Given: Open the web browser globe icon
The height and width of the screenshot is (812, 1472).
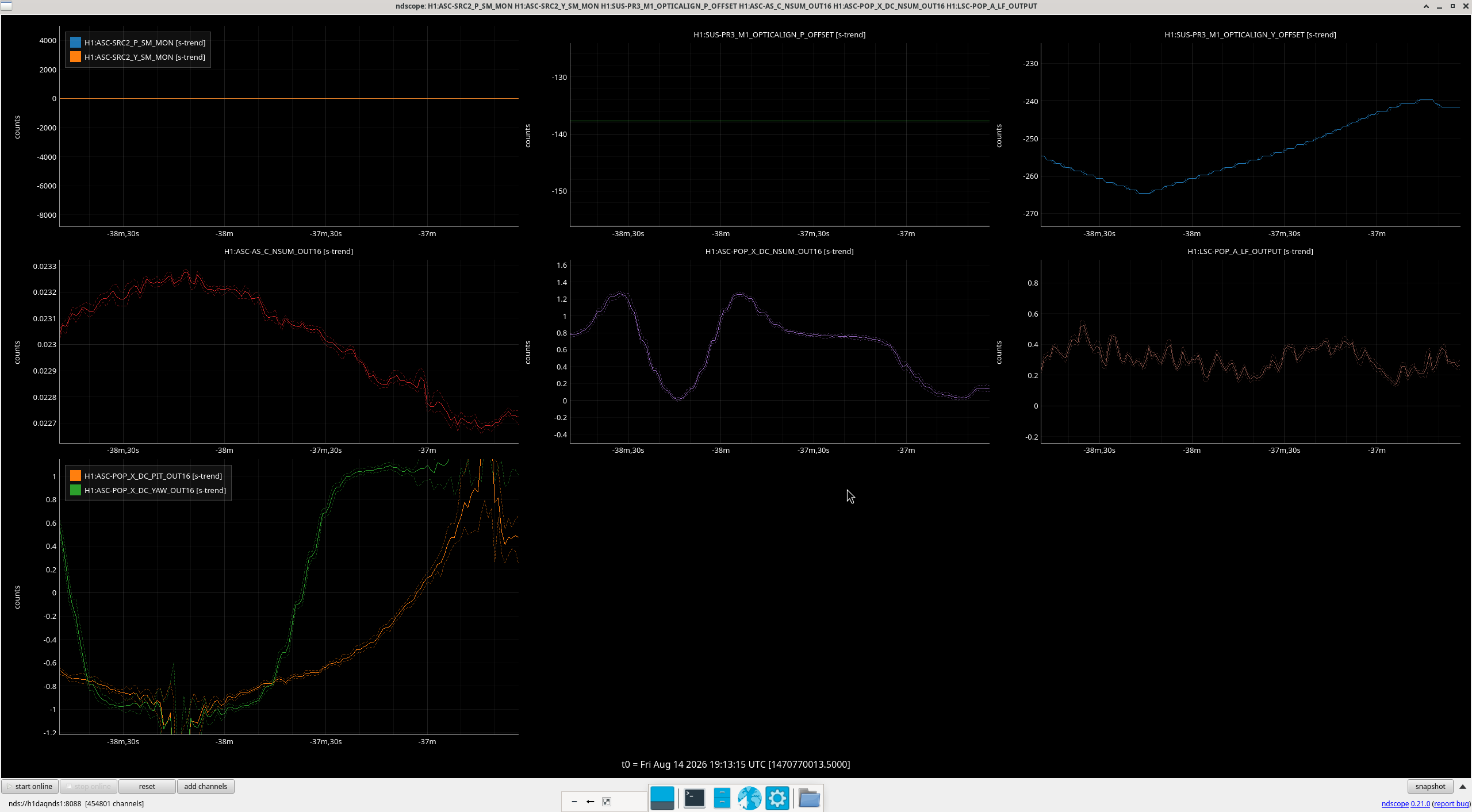Looking at the screenshot, I should (x=749, y=798).
